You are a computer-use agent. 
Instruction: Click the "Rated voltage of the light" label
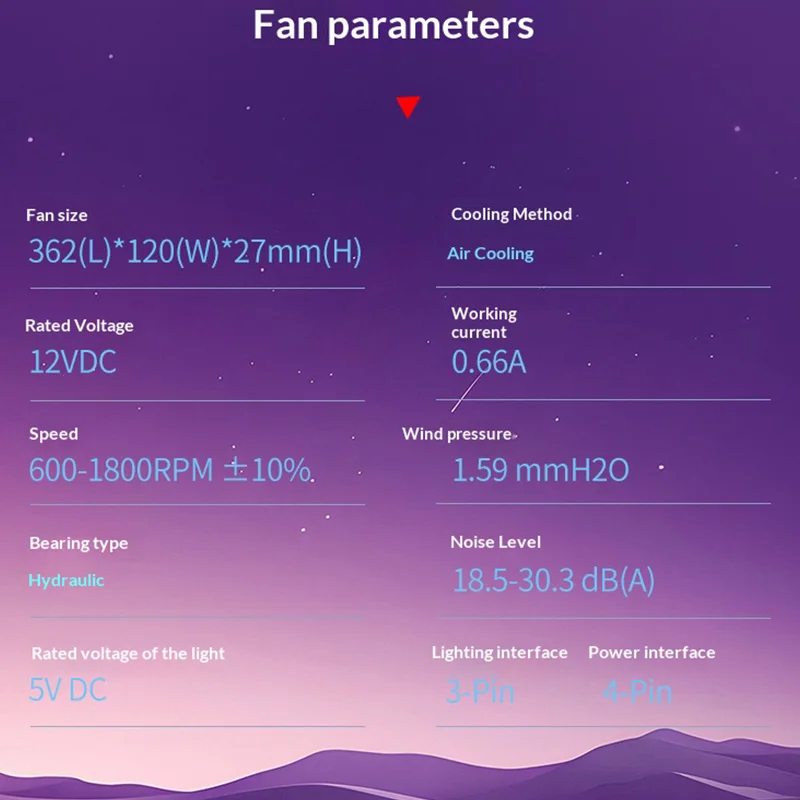click(x=128, y=653)
